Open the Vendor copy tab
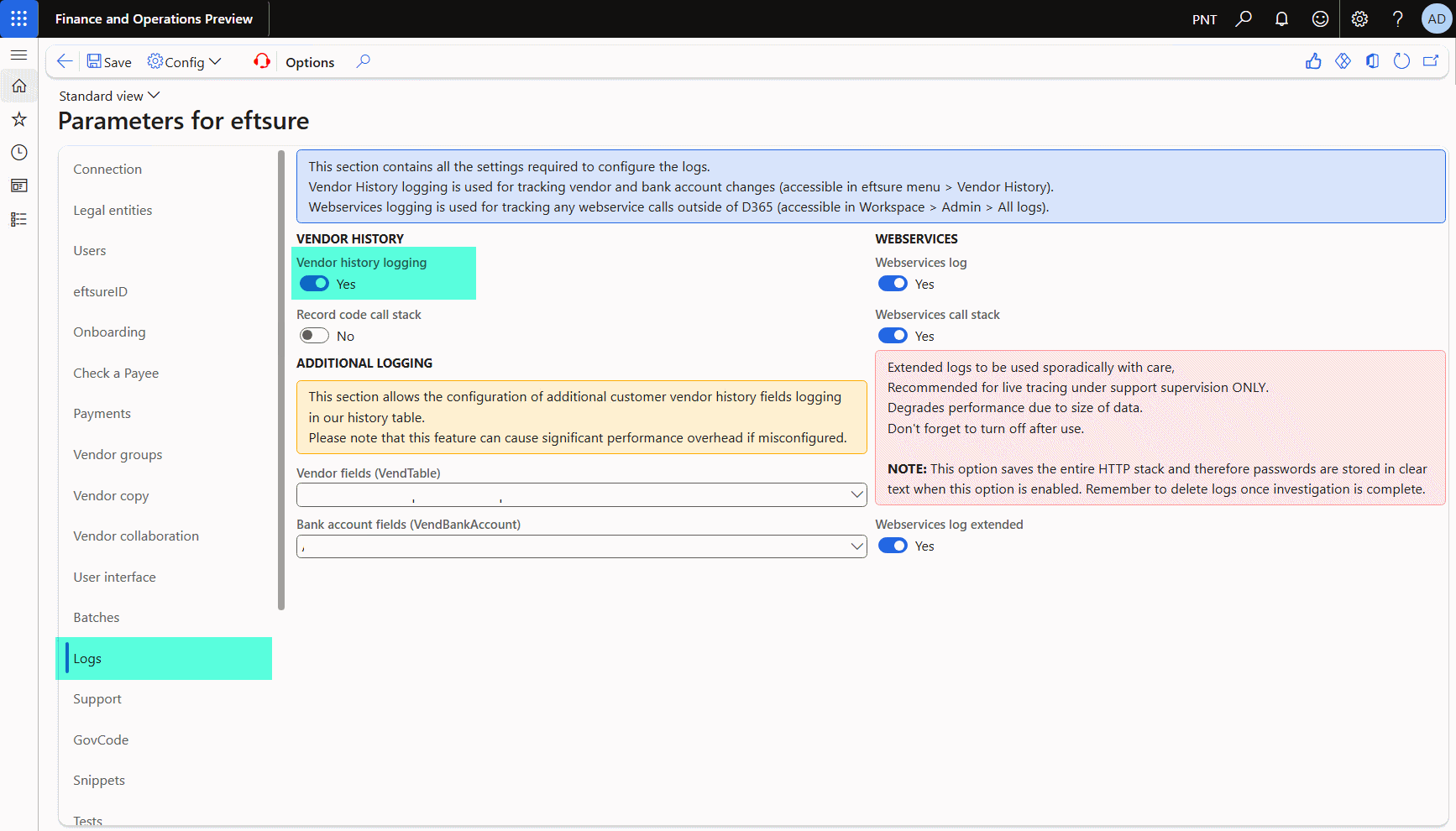The height and width of the screenshot is (831, 1456). pyautogui.click(x=111, y=495)
